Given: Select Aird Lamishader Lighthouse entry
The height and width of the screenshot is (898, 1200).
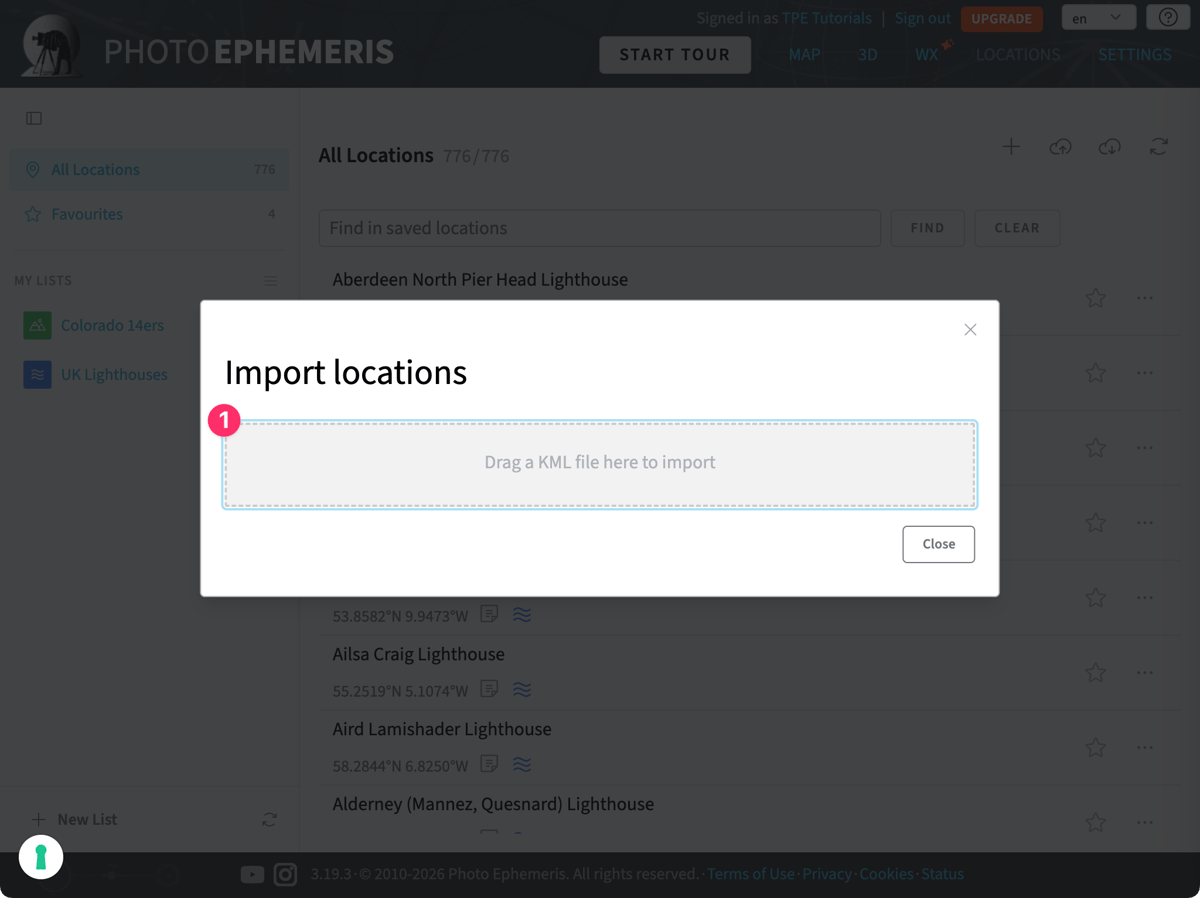Looking at the screenshot, I should 442,729.
